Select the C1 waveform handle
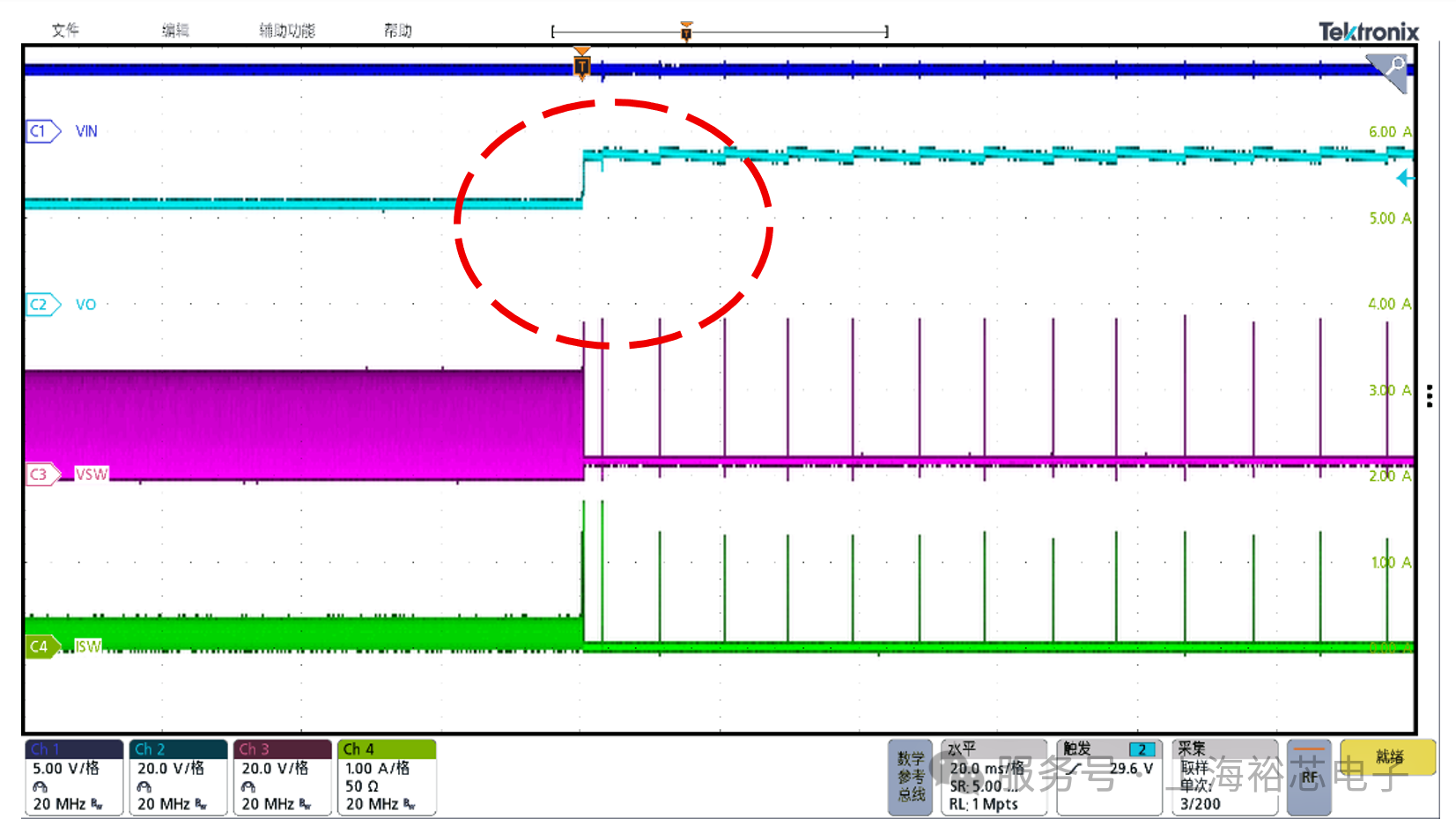Viewport: 1456px width, 833px height. (43, 131)
